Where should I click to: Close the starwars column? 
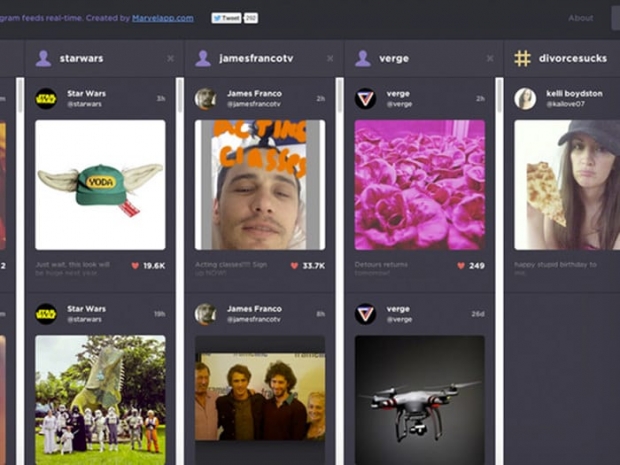coord(170,59)
